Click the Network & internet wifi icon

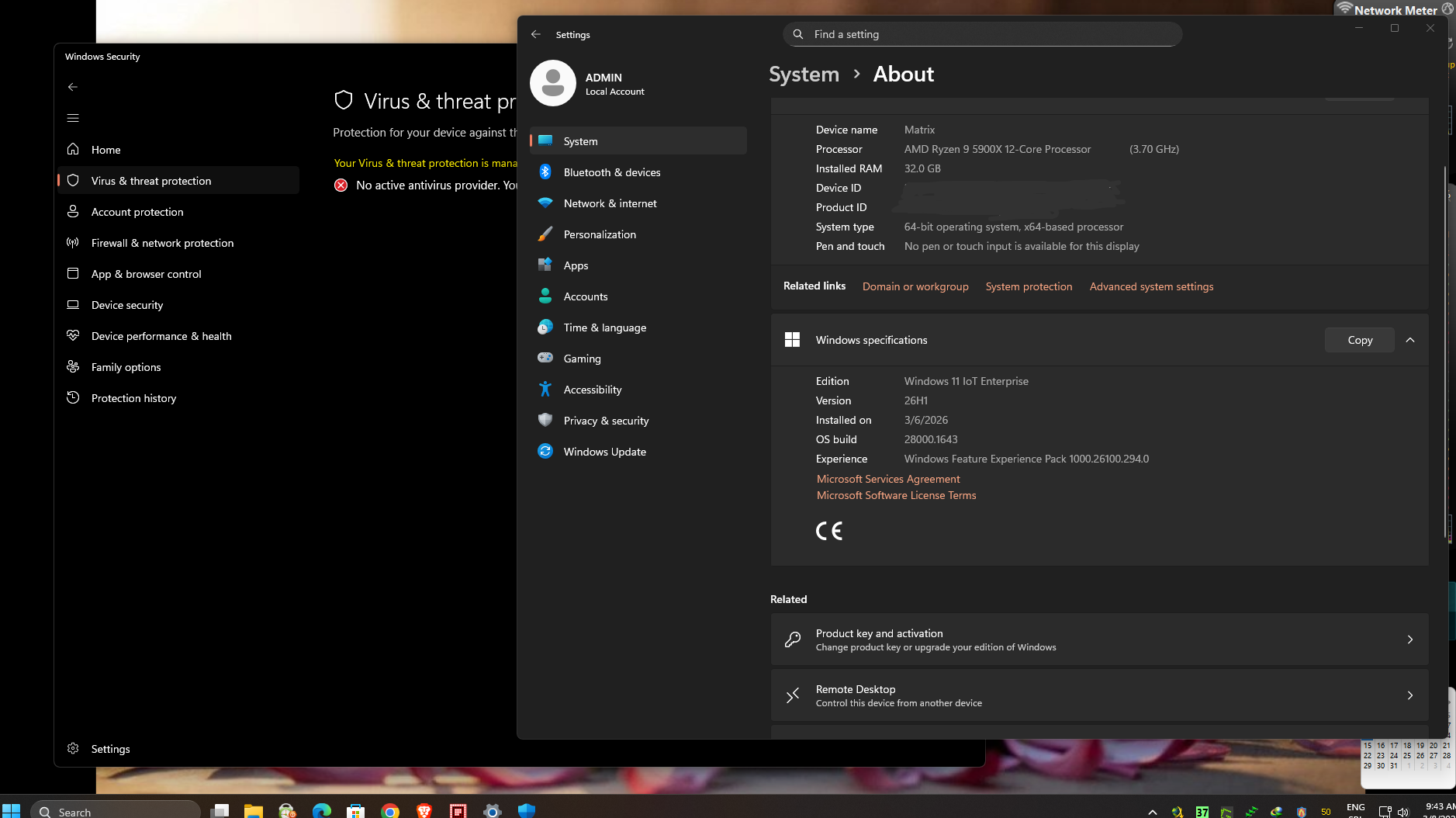click(x=545, y=203)
